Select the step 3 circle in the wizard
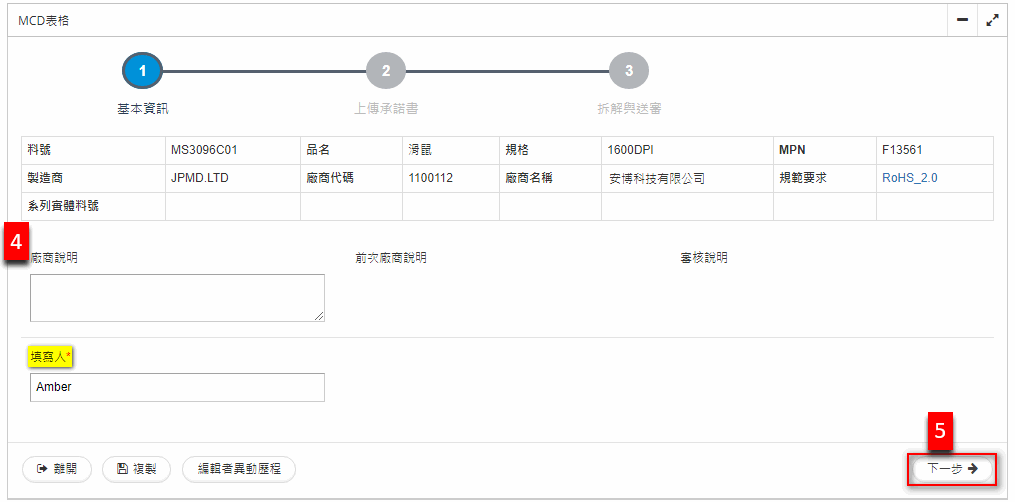This screenshot has height=502, width=1015. (629, 71)
